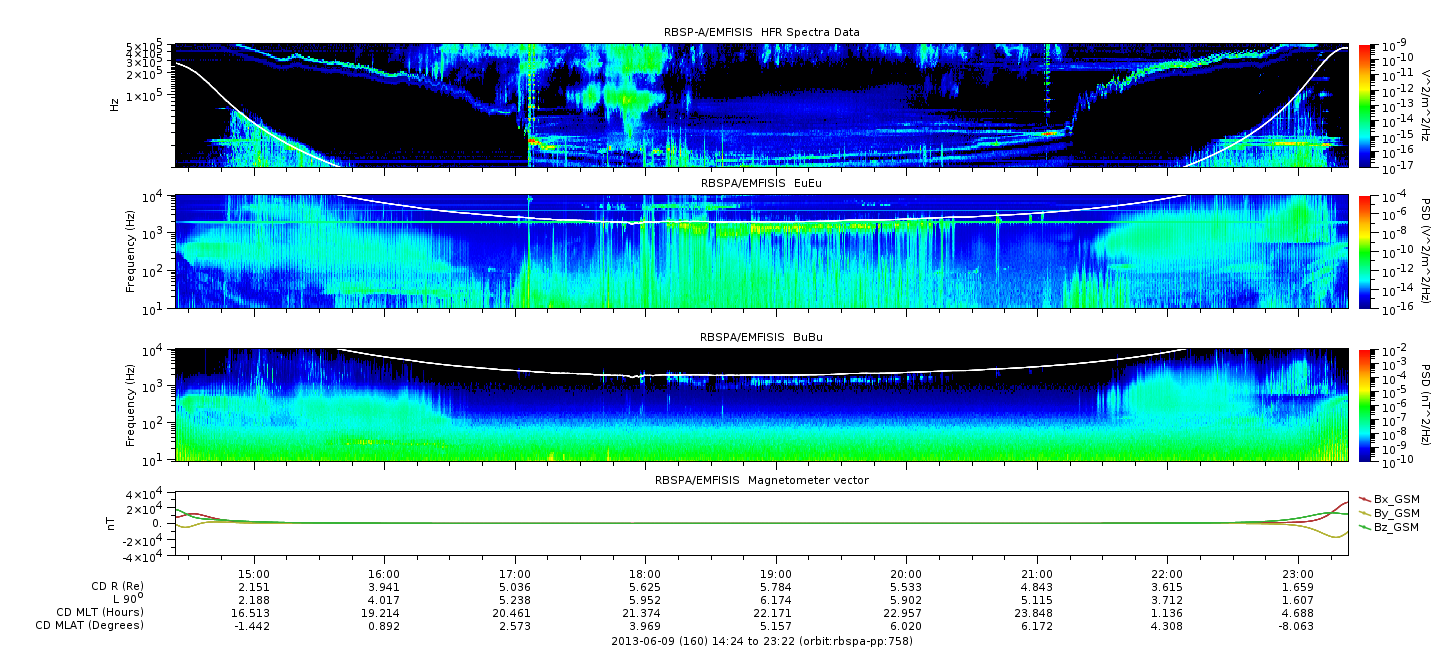Image resolution: width=1447 pixels, height=658 pixels.
Task: Click the Hz y-axis label of HFR panel
Action: pyautogui.click(x=114, y=104)
